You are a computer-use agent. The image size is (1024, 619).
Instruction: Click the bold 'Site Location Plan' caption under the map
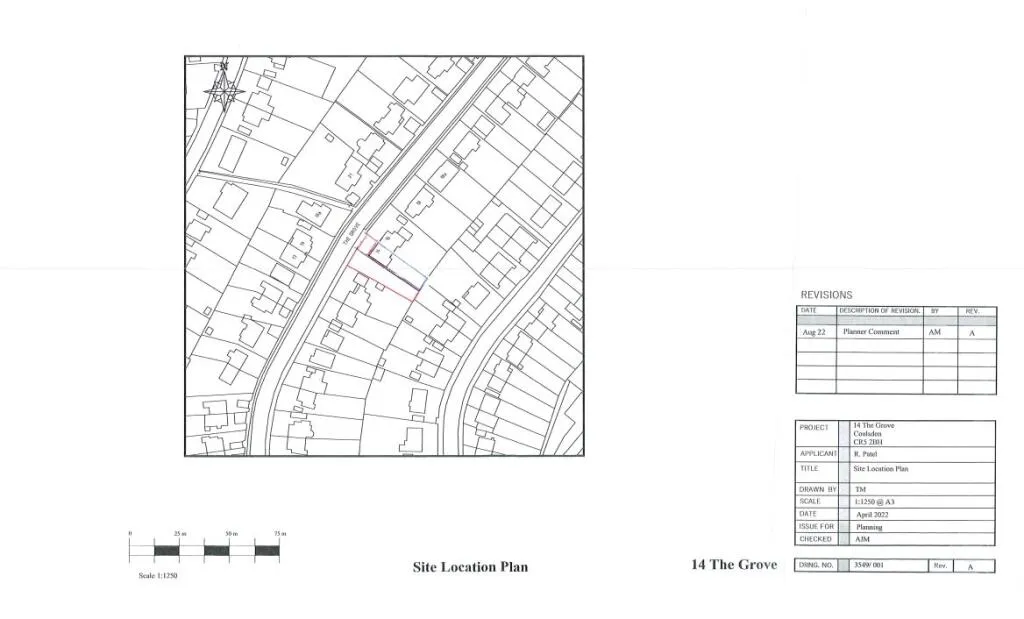(x=470, y=567)
